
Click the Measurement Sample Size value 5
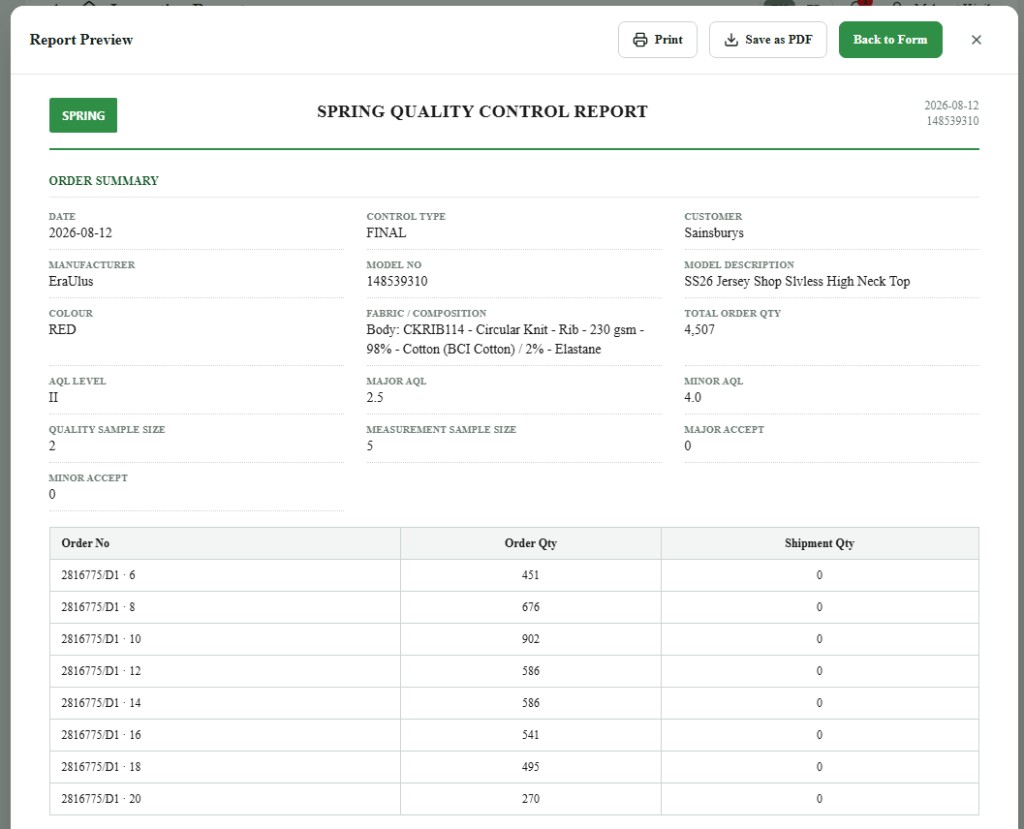pyautogui.click(x=370, y=446)
